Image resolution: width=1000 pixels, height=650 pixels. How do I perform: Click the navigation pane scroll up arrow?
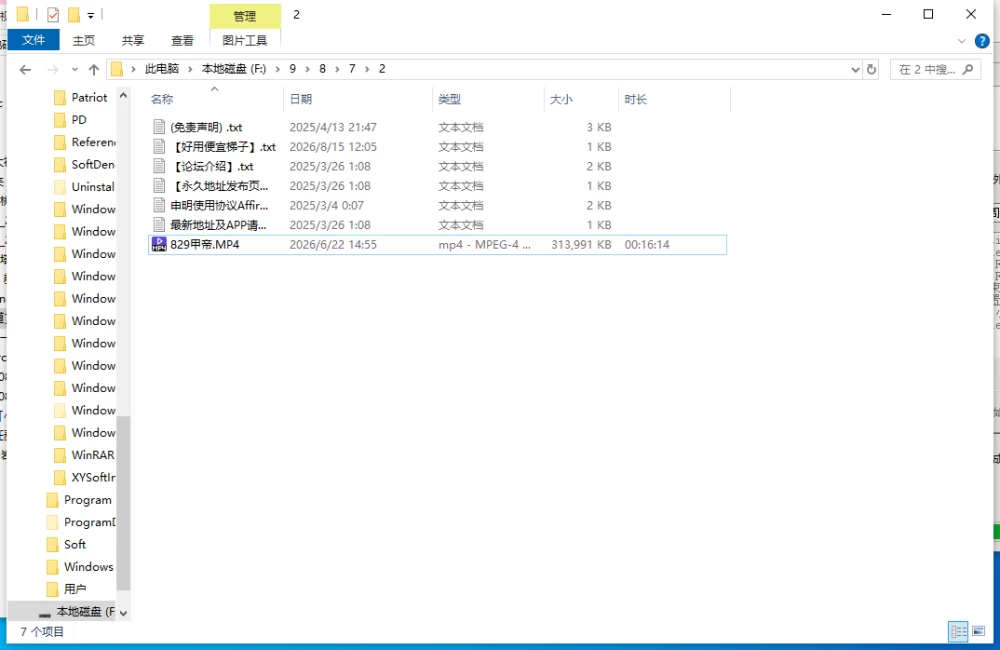124,96
